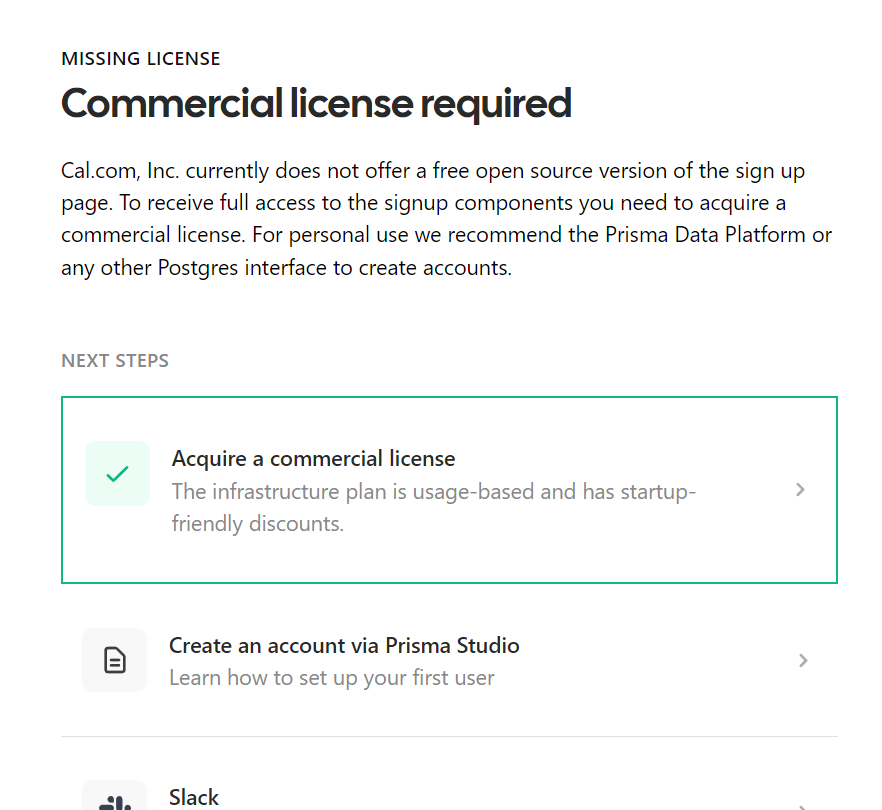Open the Slack link title
882x810 pixels.
194,797
